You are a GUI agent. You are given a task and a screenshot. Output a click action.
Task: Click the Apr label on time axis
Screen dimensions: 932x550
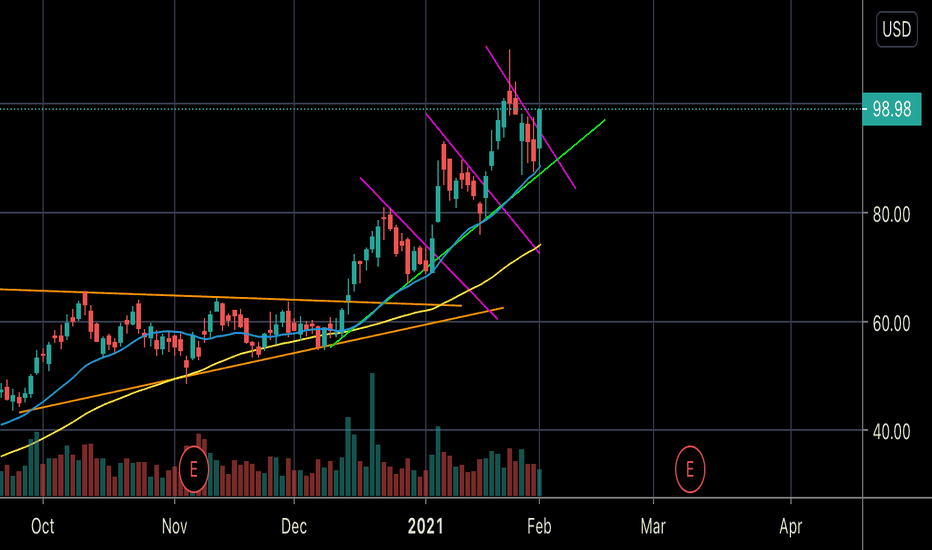point(791,526)
